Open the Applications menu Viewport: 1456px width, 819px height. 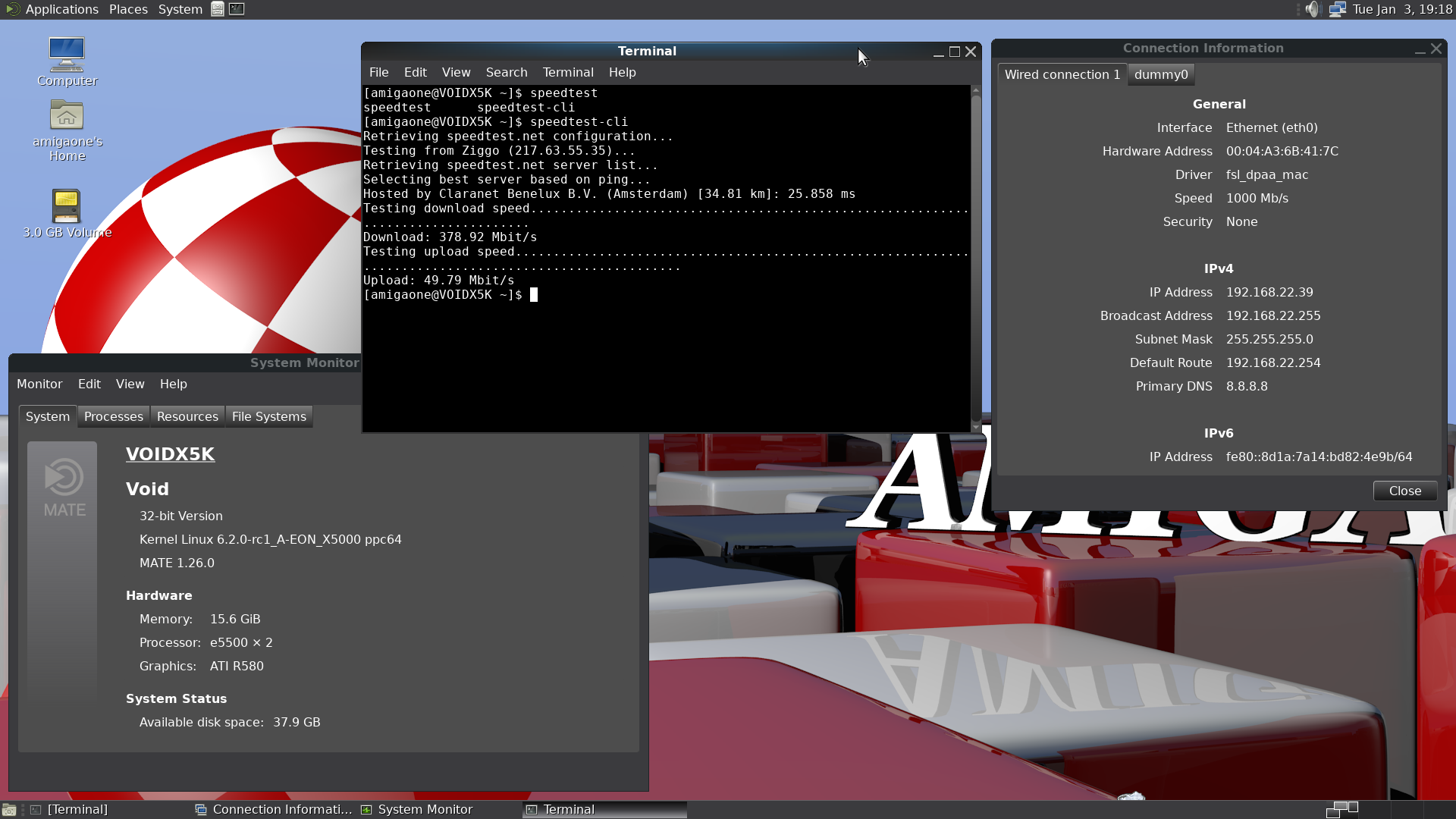[61, 9]
